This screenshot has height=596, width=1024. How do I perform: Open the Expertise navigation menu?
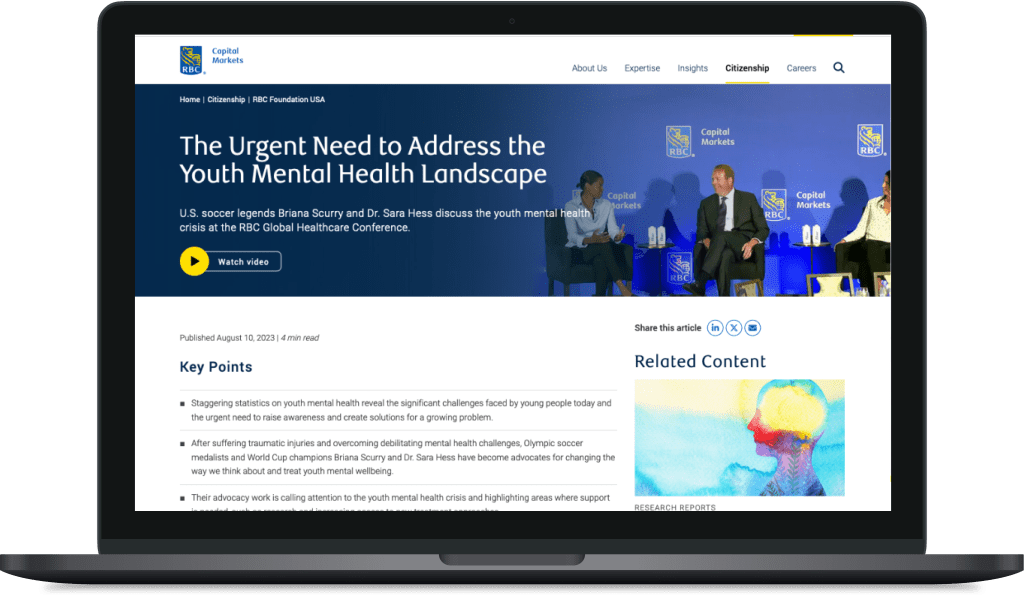pos(642,69)
